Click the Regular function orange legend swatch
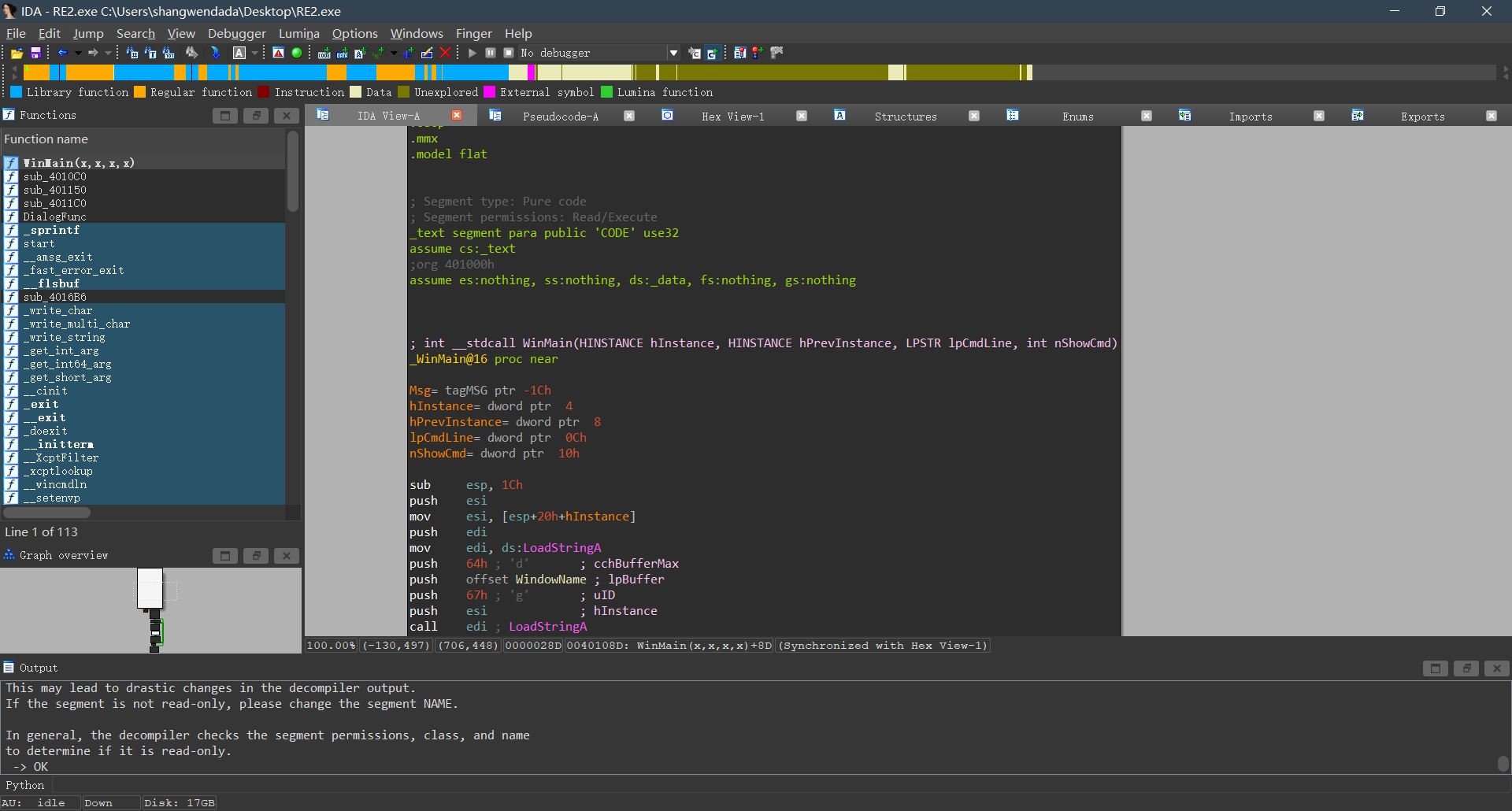Image resolution: width=1512 pixels, height=811 pixels. [x=140, y=92]
